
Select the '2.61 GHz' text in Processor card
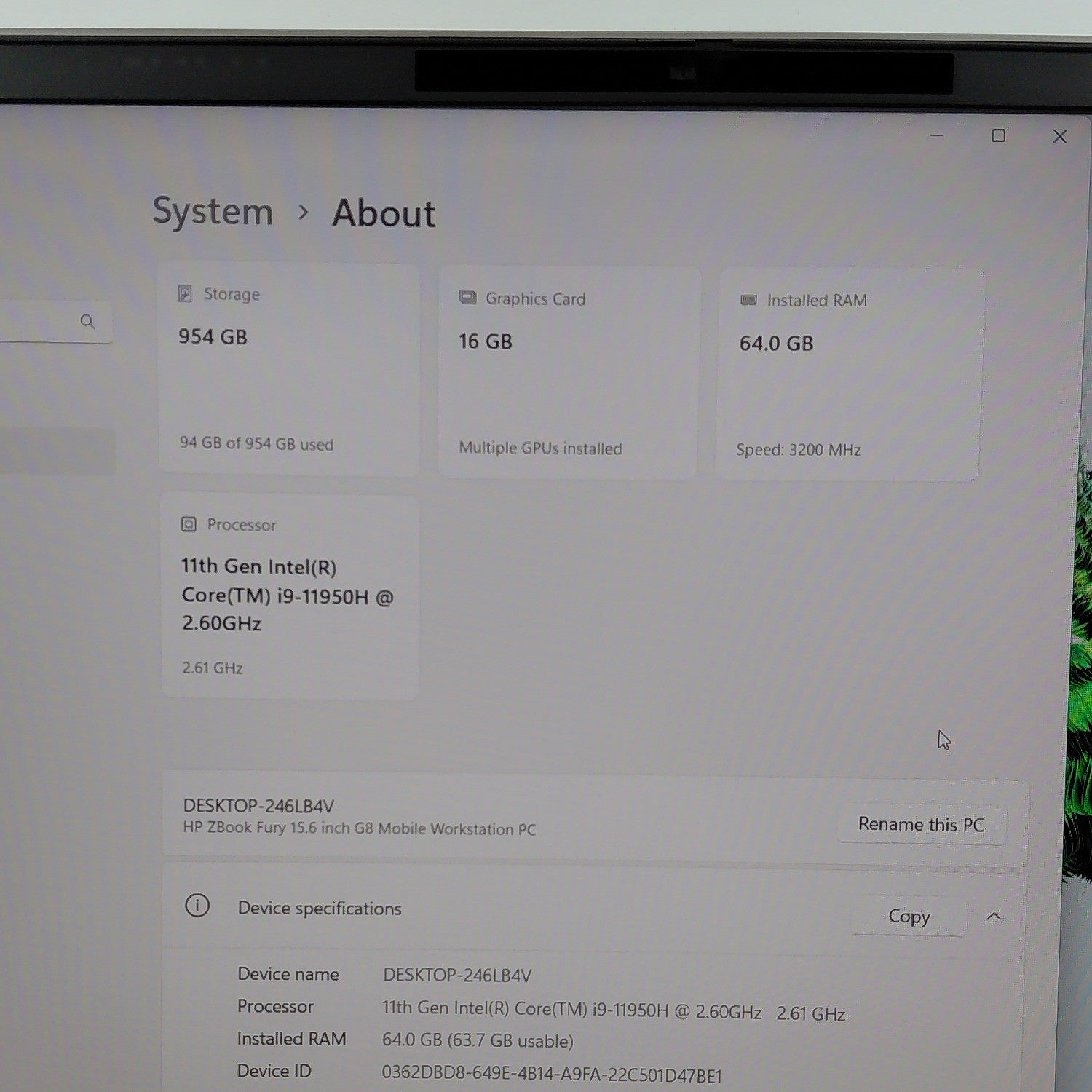tap(212, 668)
